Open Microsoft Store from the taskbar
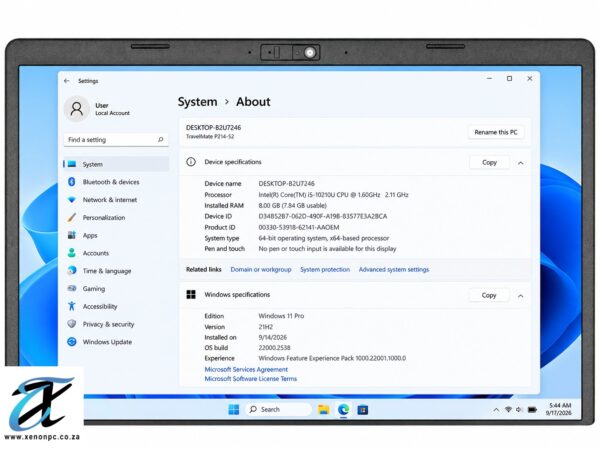Viewport: 600px width, 450px height. click(x=363, y=410)
